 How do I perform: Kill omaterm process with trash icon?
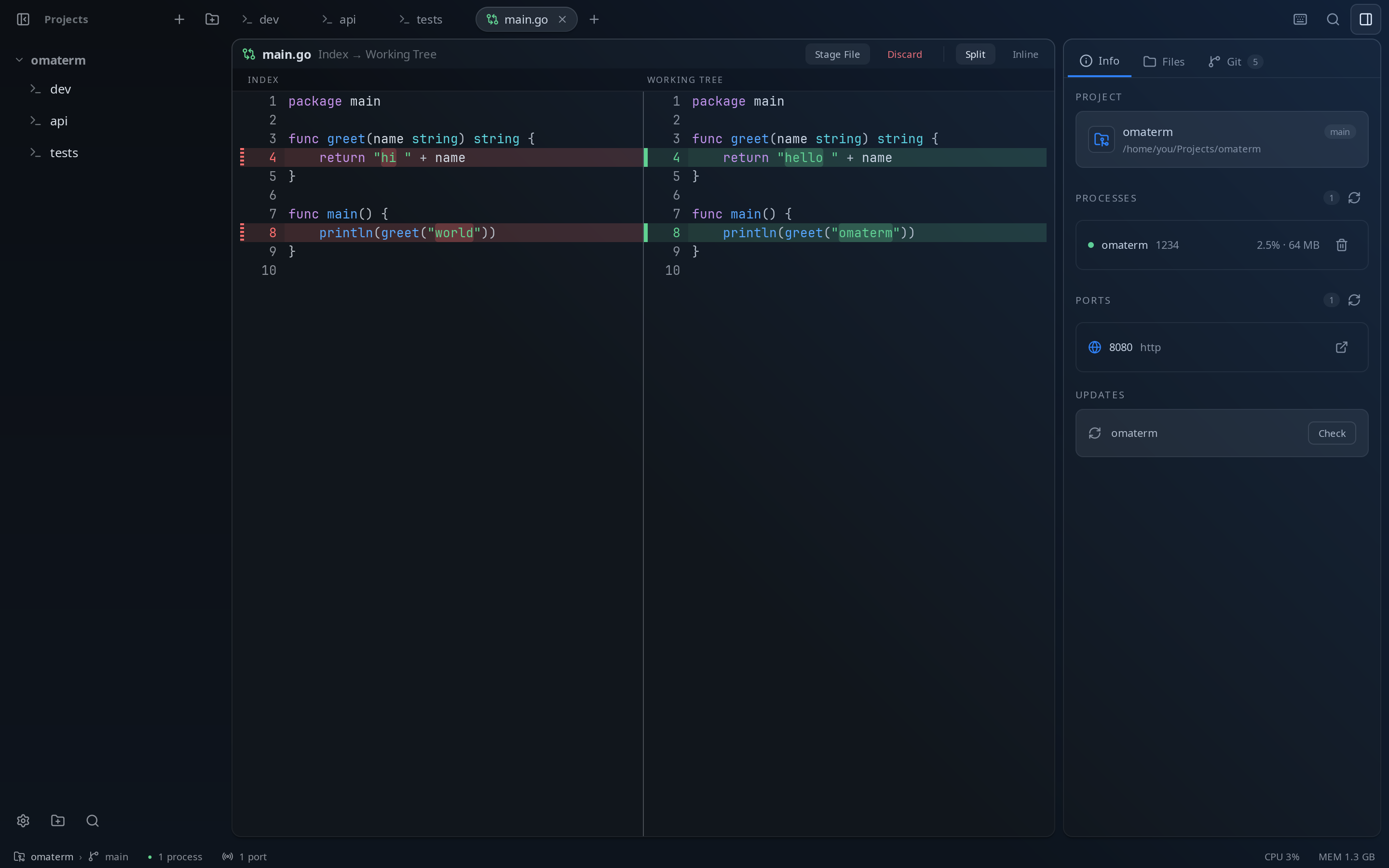tap(1341, 245)
